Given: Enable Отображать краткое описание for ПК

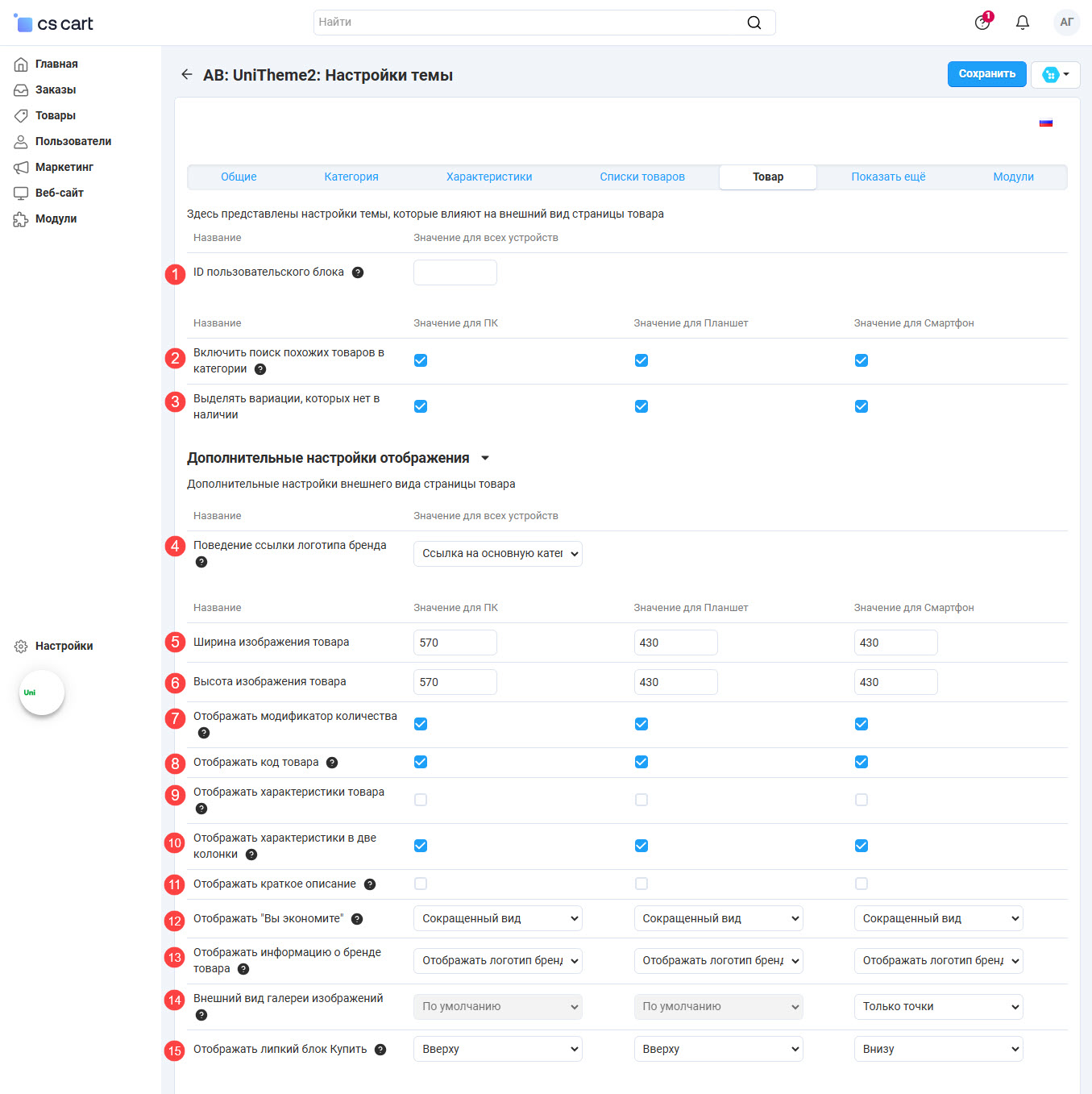Looking at the screenshot, I should click(421, 884).
